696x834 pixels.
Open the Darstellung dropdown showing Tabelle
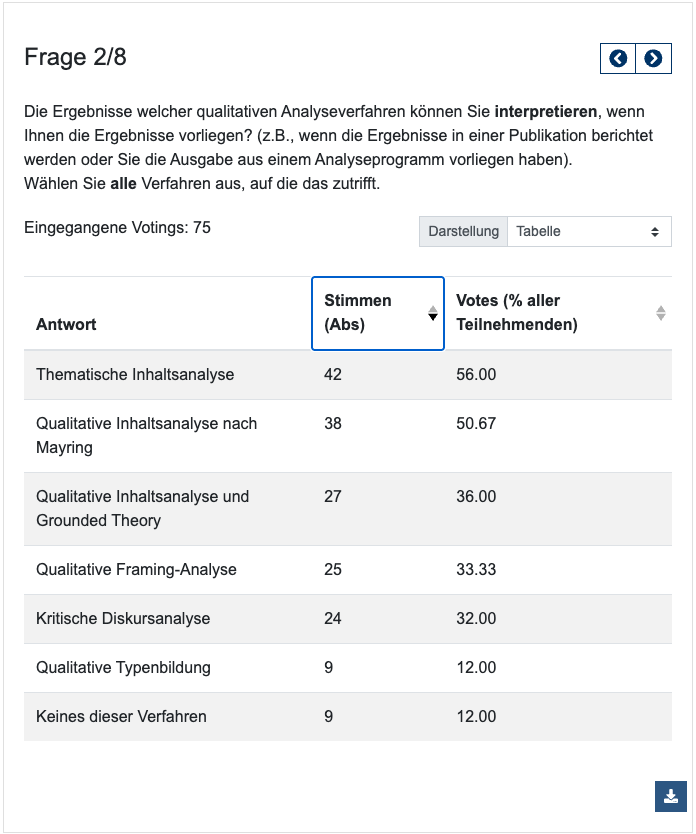coord(589,231)
